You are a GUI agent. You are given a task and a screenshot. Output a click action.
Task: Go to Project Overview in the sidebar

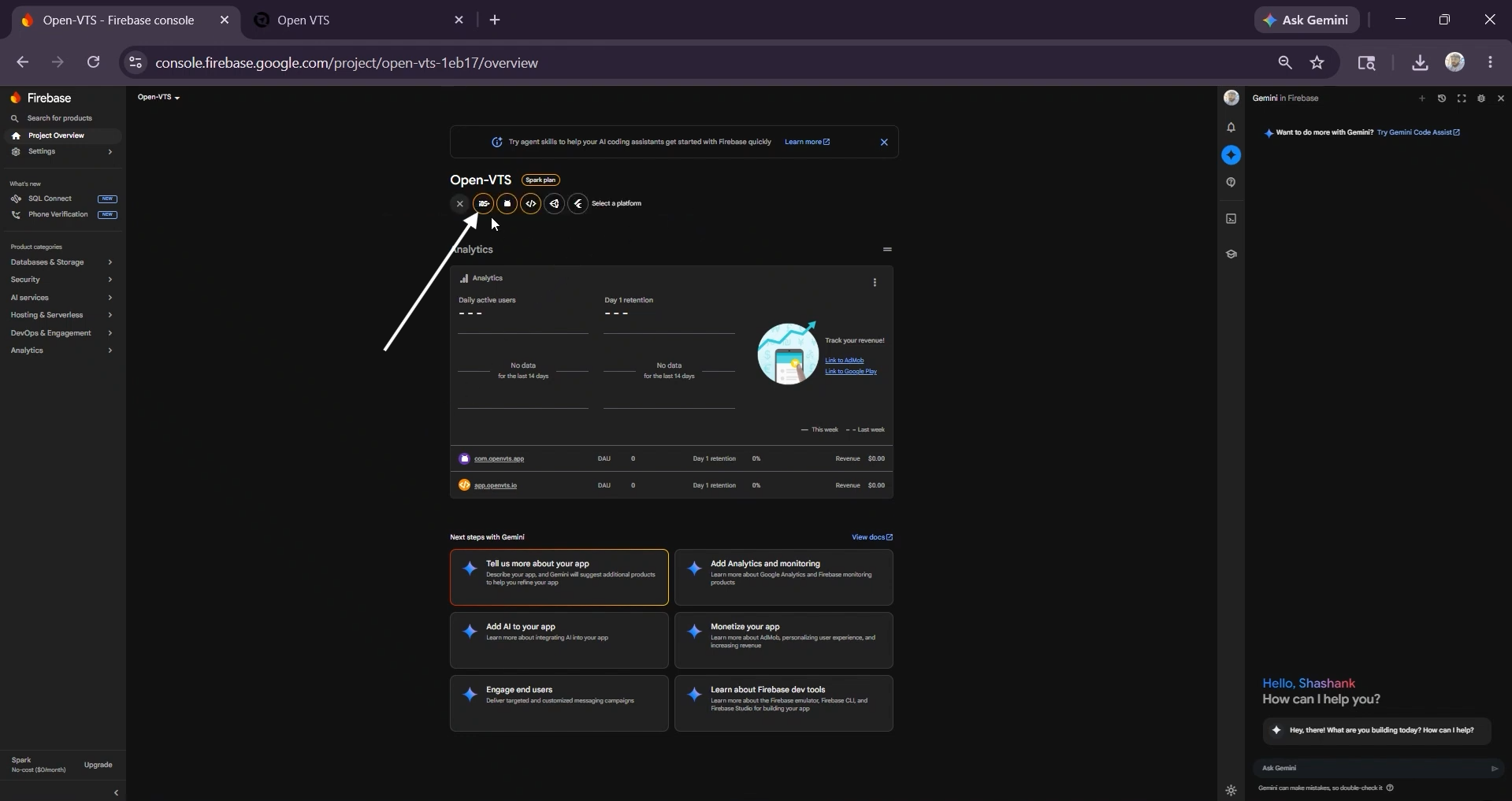(61, 135)
